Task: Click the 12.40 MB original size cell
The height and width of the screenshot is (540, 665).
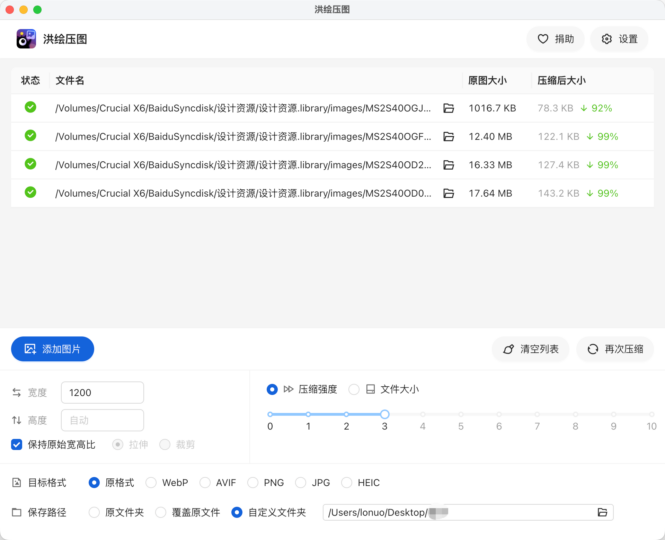Action: [x=490, y=137]
